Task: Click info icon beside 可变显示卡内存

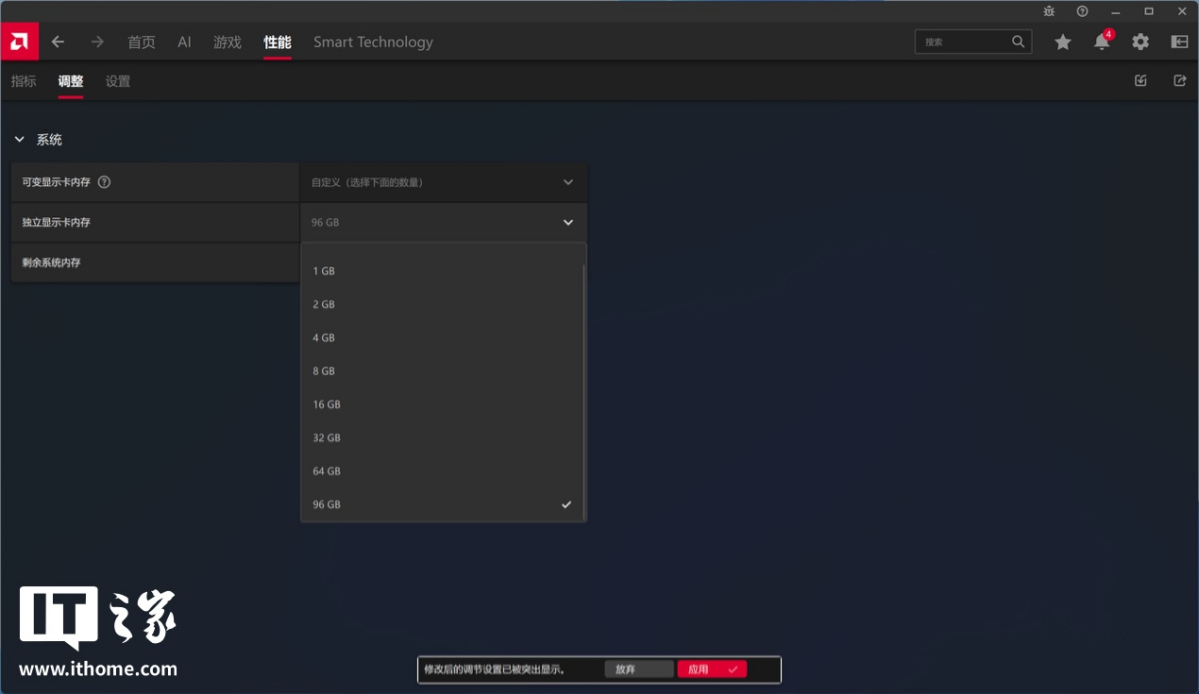Action: (x=104, y=182)
